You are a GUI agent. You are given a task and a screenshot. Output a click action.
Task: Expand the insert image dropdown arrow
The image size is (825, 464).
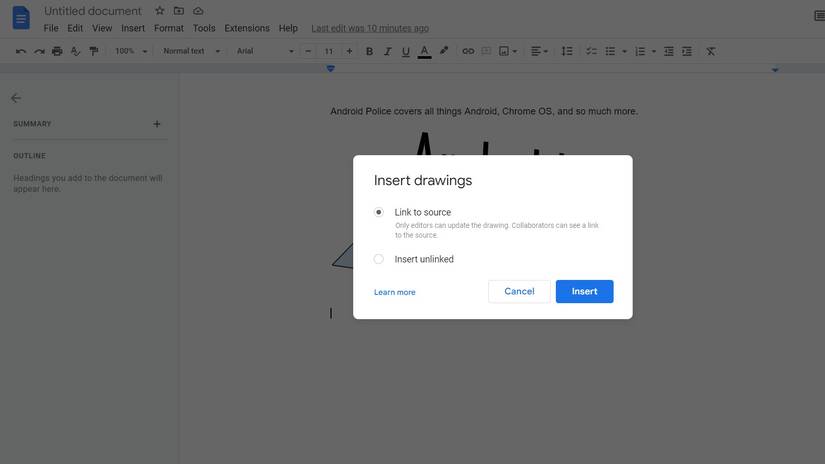(x=515, y=51)
